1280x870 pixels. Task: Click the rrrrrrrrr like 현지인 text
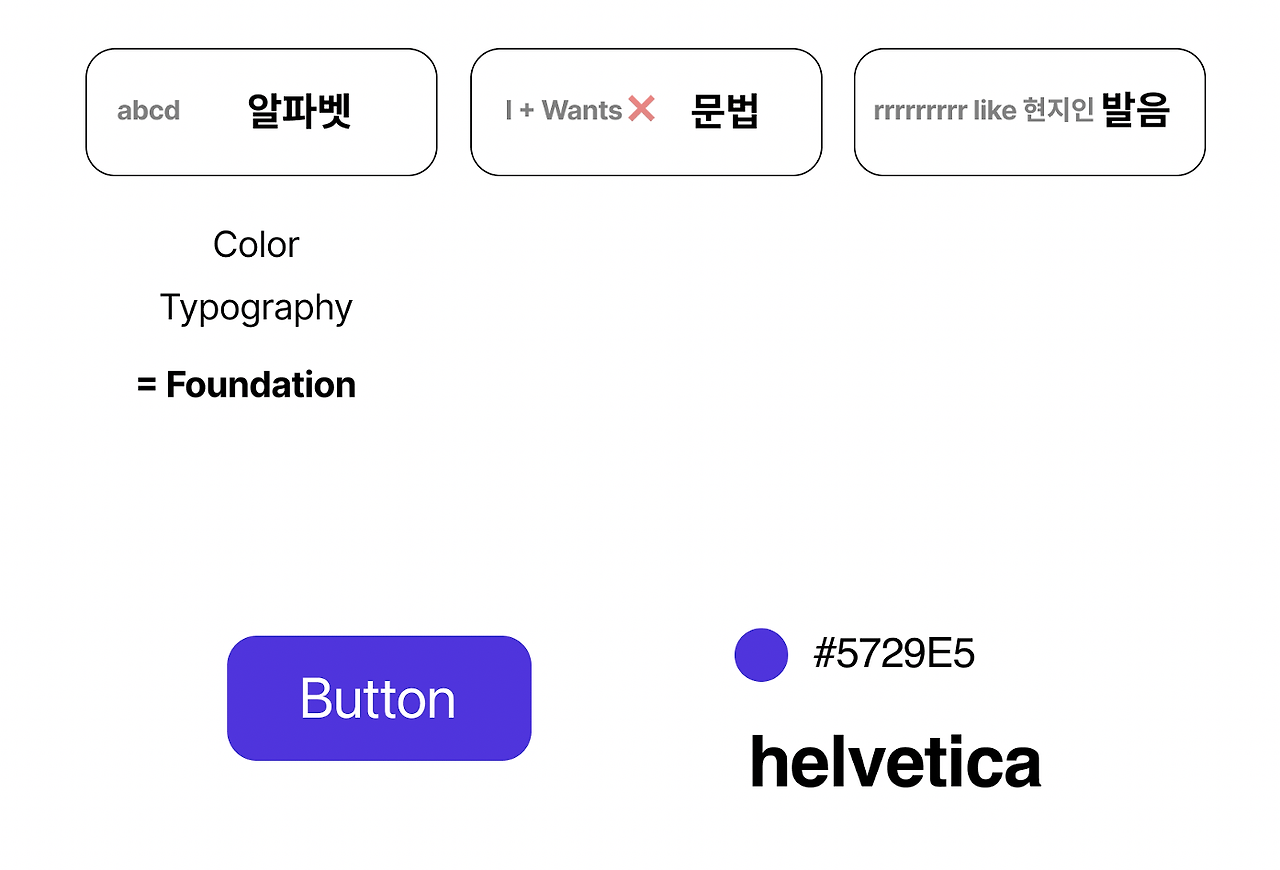pyautogui.click(x=984, y=110)
